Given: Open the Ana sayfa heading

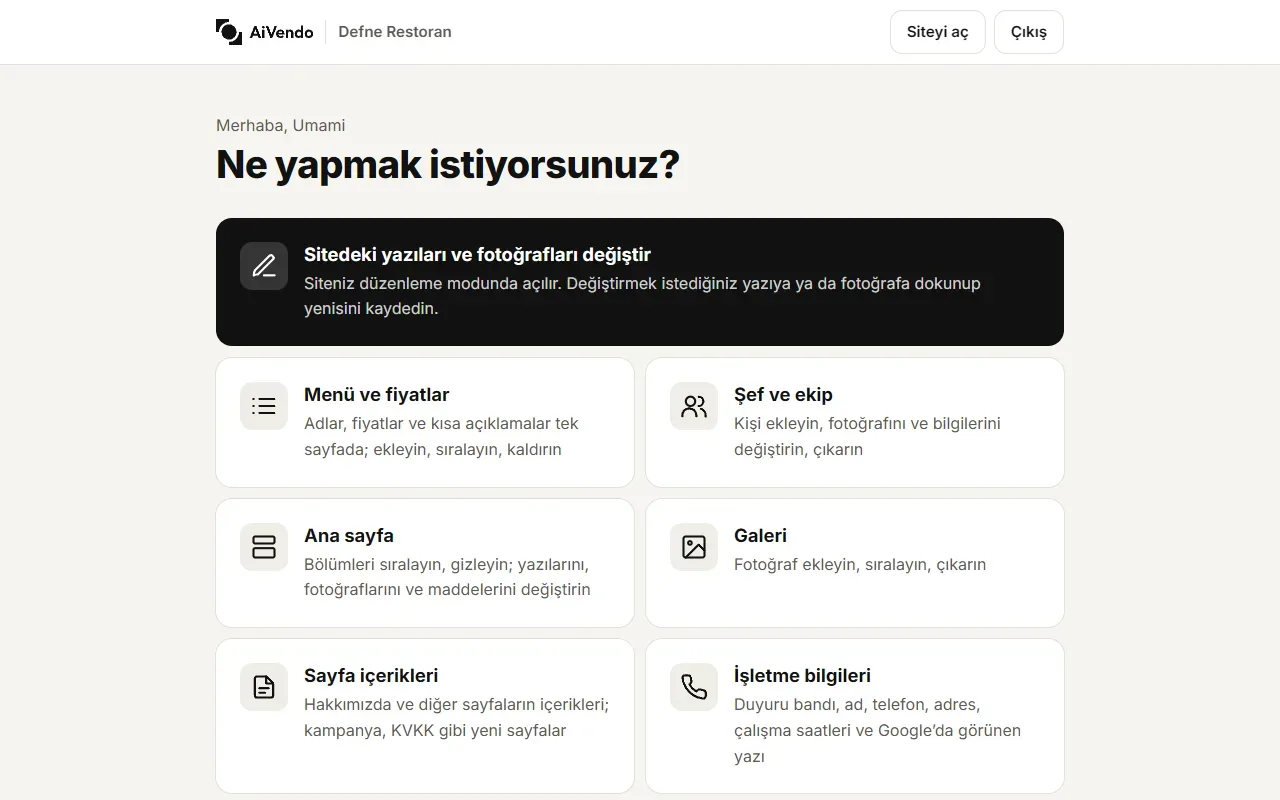Looking at the screenshot, I should tap(349, 536).
